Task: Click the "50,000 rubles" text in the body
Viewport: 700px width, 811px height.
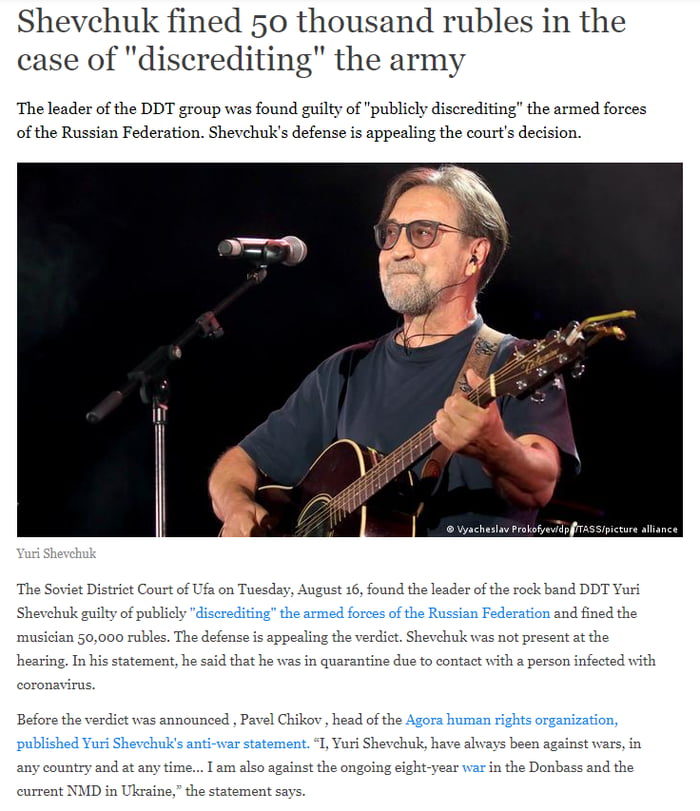Action: [x=113, y=638]
